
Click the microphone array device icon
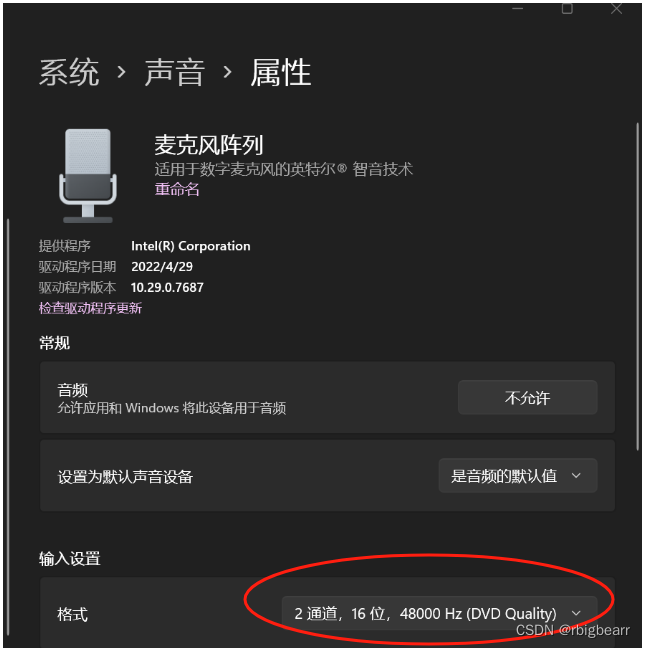pos(88,176)
